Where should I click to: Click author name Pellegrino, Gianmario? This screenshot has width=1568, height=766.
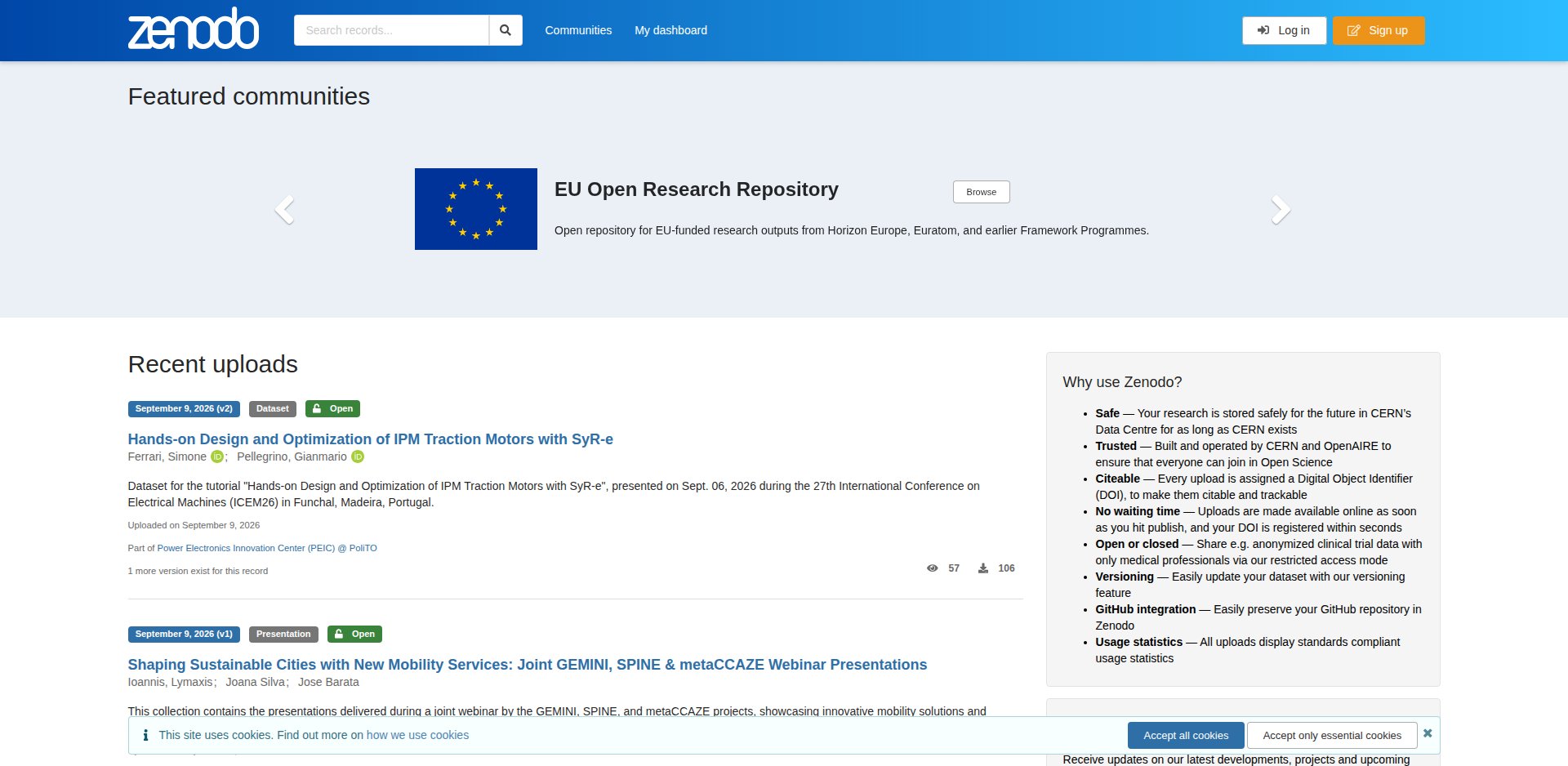point(292,456)
